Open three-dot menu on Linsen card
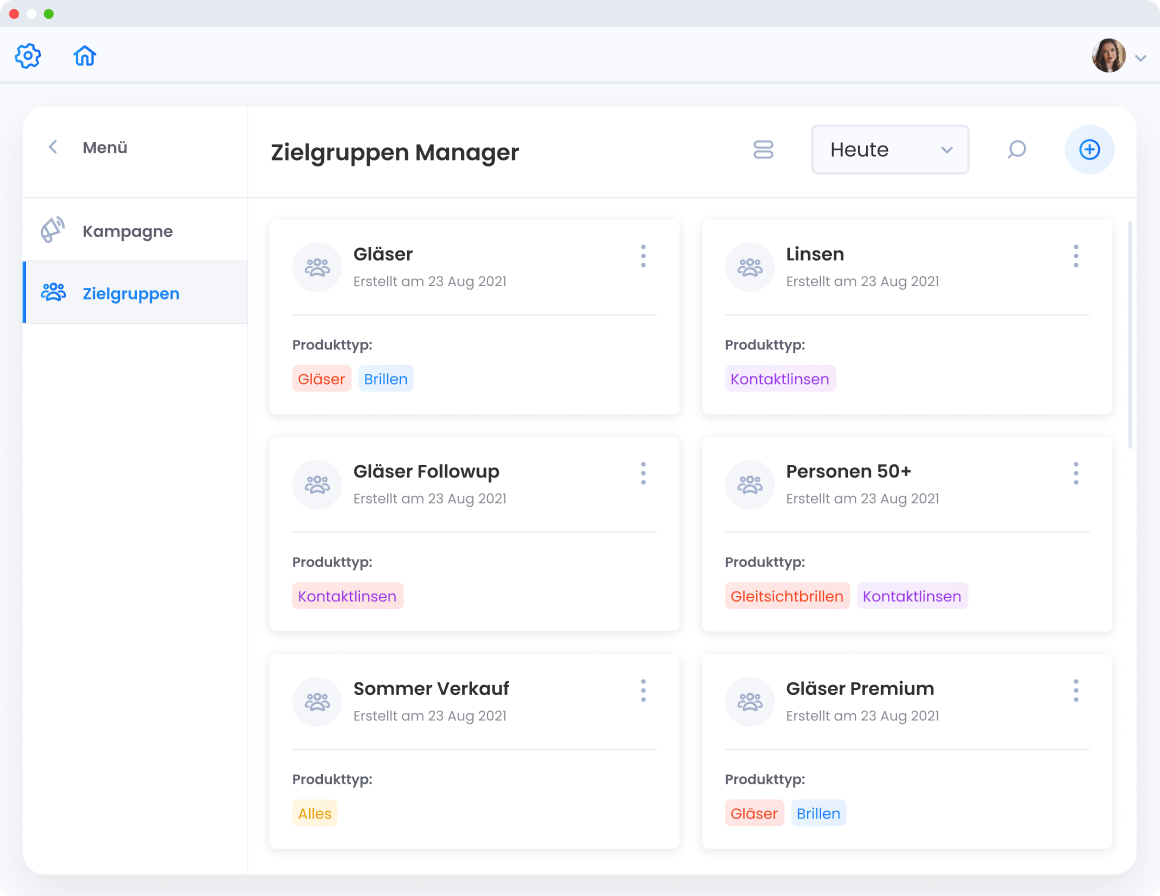Viewport: 1160px width, 896px height. (1075, 256)
